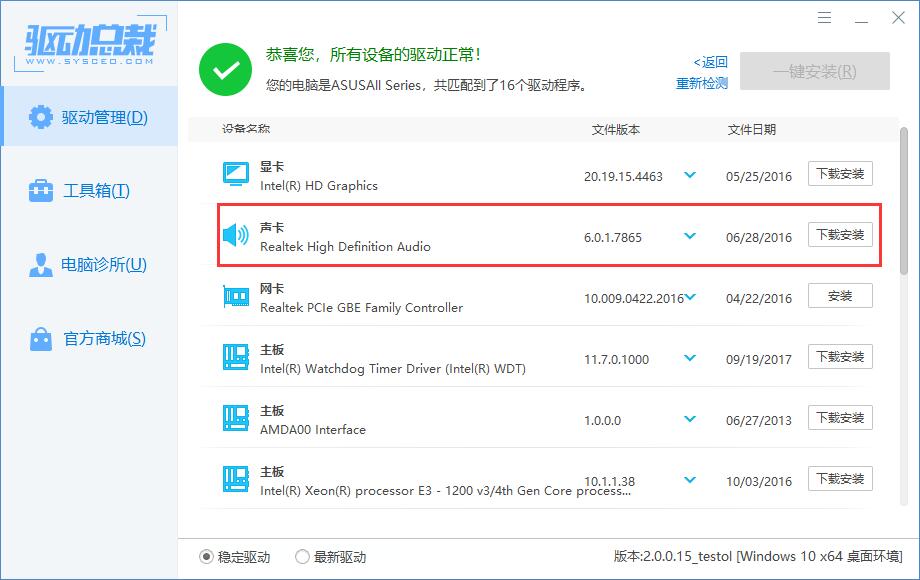Click the 驱动总裁 logo

click(89, 44)
